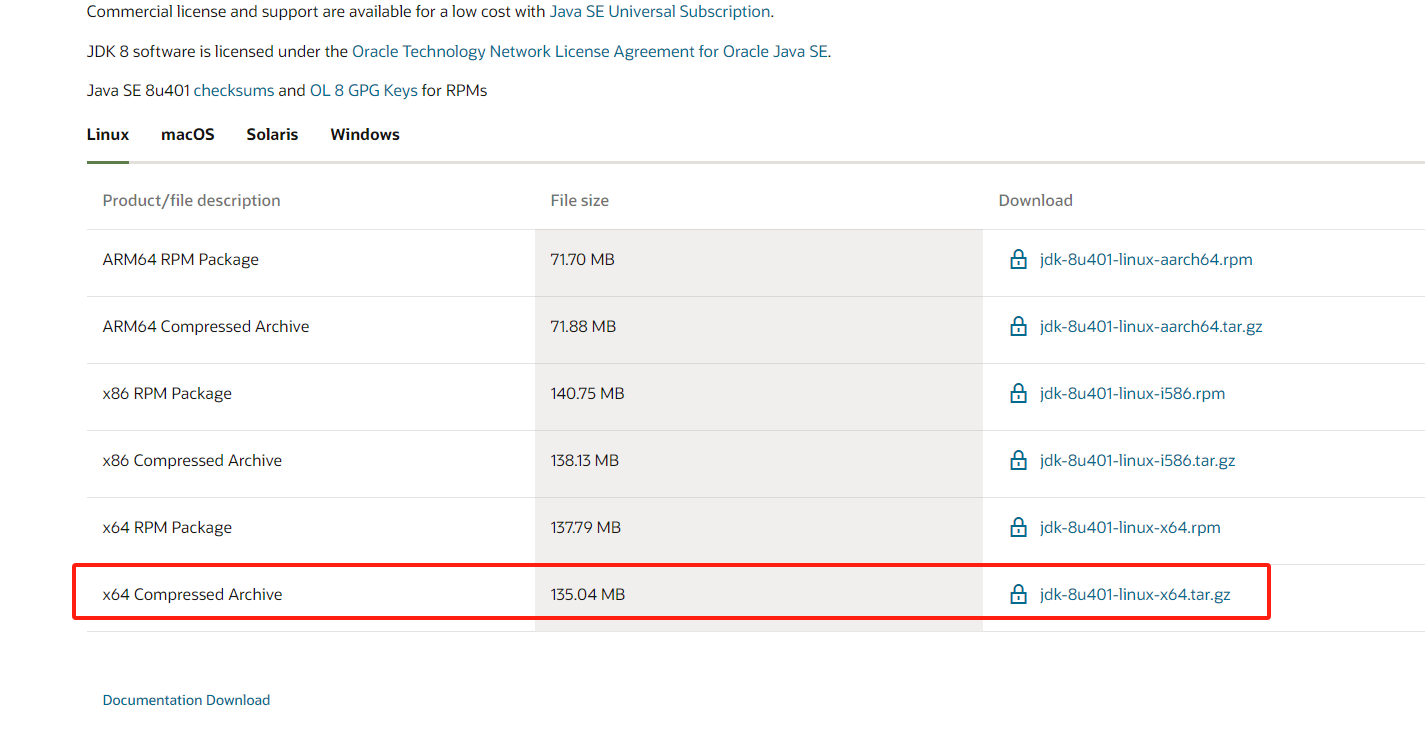Click lock icon beside jdk-8u401-linux-aarch64.rpm
This screenshot has height=729, width=1425.
(x=1018, y=260)
